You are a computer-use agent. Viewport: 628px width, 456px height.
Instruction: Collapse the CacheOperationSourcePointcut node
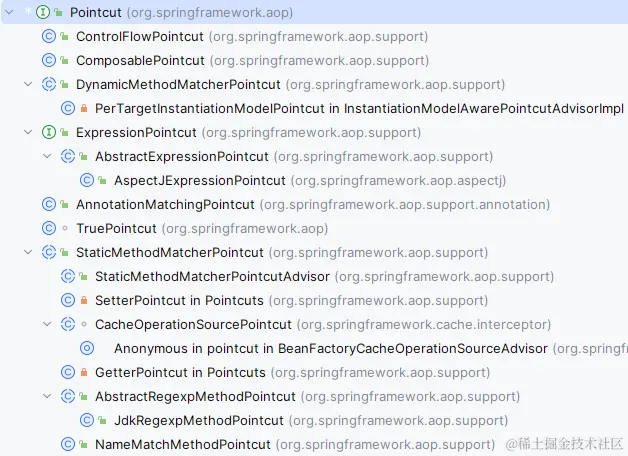pos(47,324)
